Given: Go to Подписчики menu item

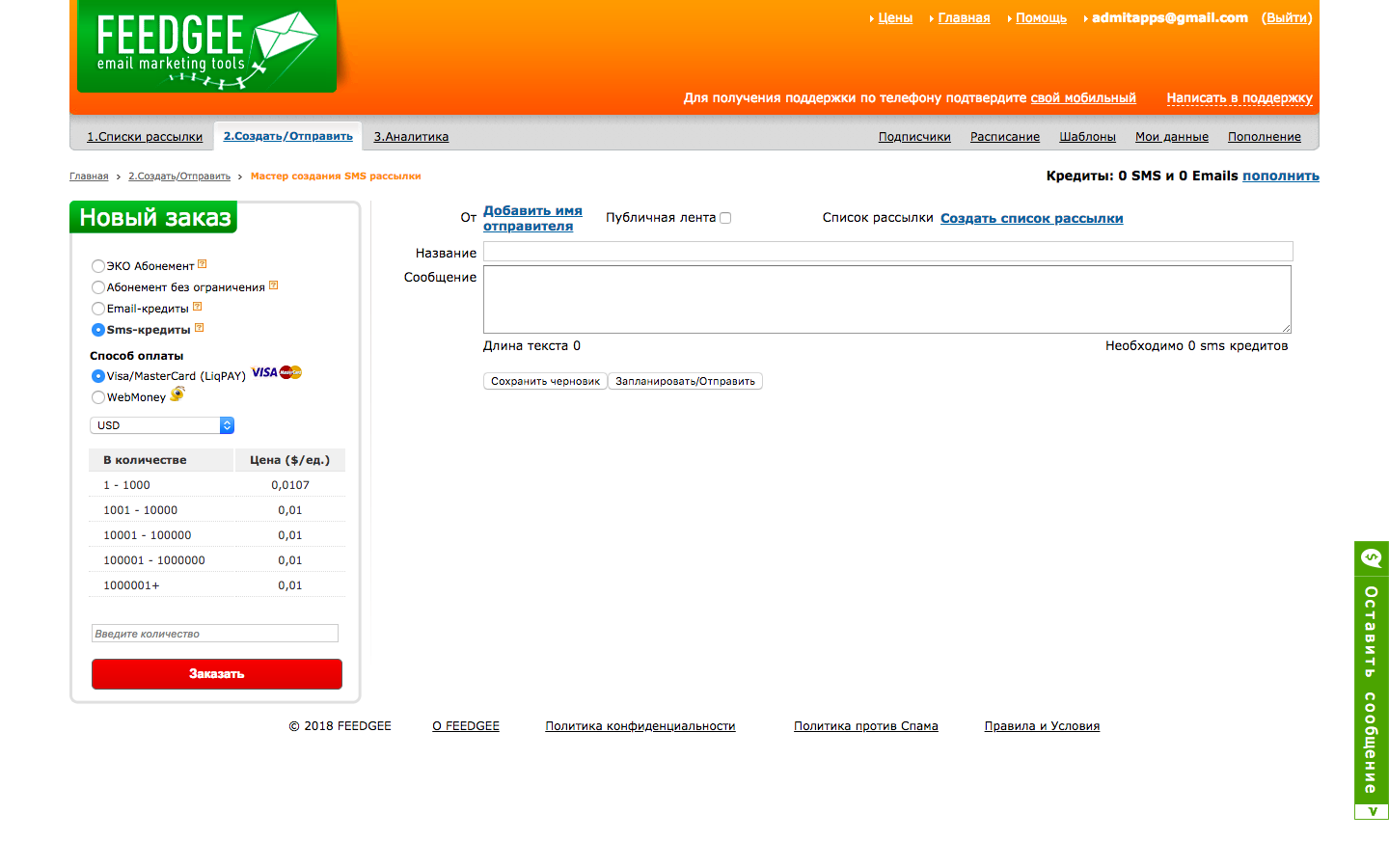Looking at the screenshot, I should coord(914,137).
